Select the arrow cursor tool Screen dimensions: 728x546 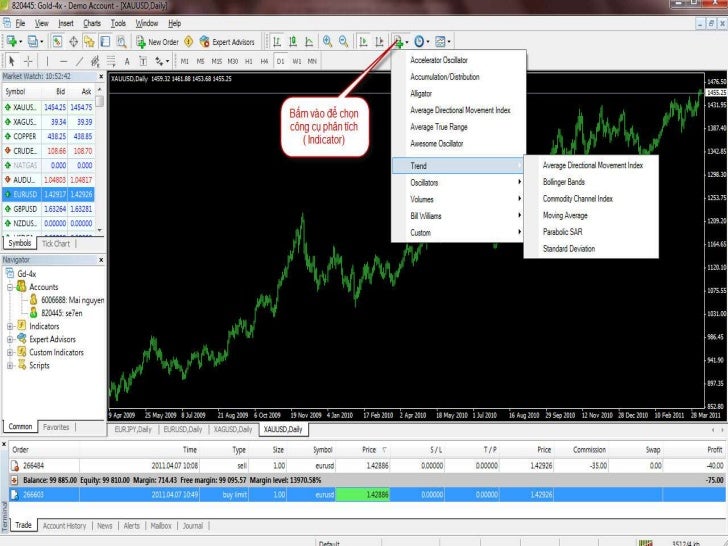click(x=12, y=61)
